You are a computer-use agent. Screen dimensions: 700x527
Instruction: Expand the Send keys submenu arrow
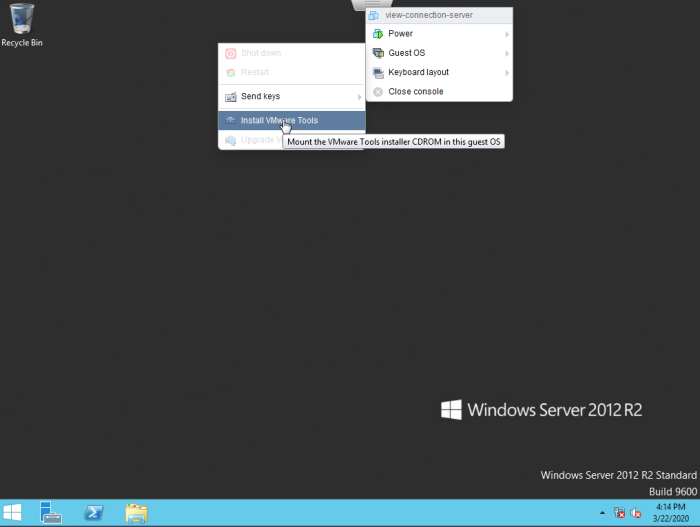point(359,97)
